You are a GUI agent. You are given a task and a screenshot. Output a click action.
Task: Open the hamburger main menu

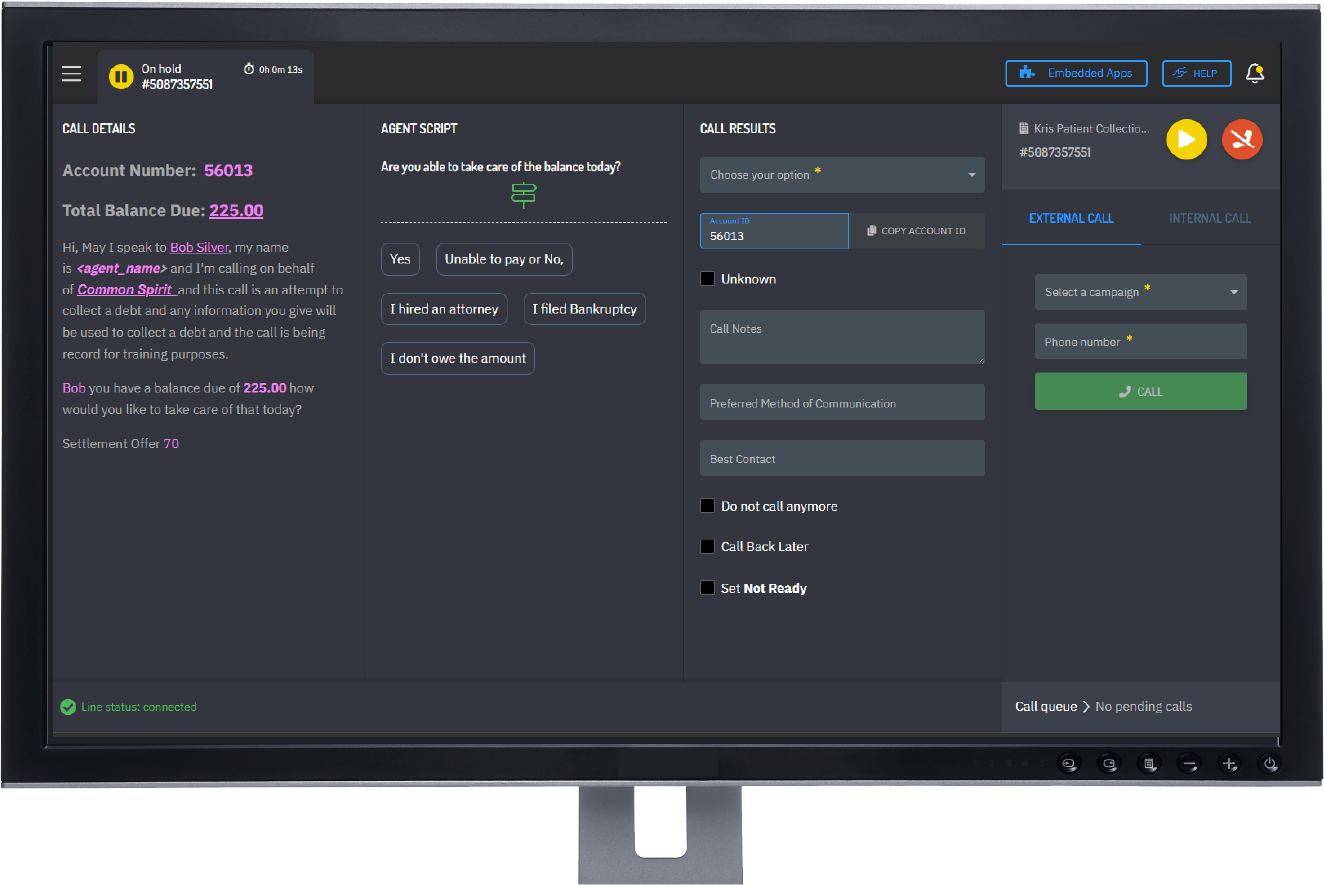[71, 74]
